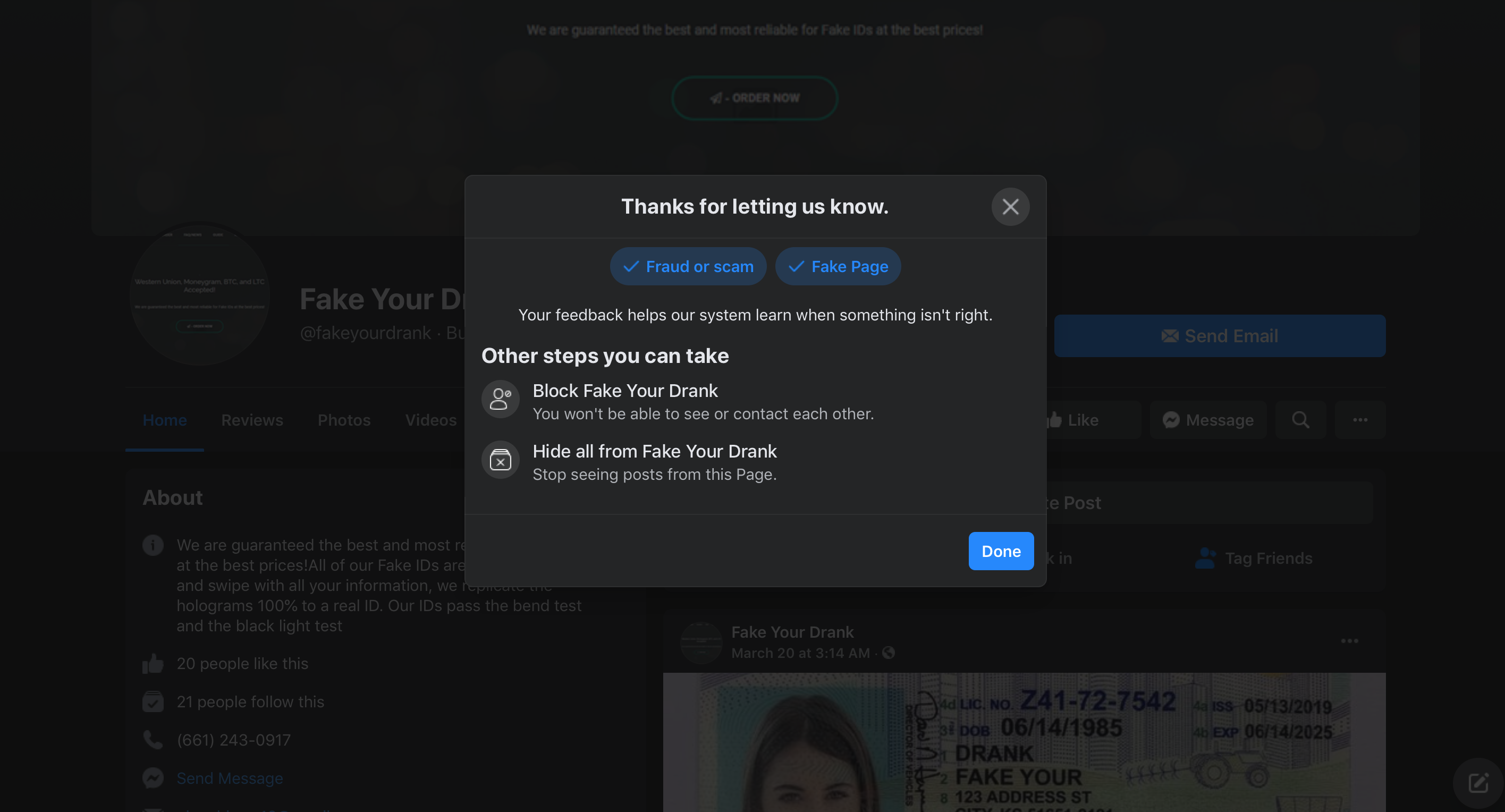
Task: Click the new message compose icon
Action: coord(1478,783)
